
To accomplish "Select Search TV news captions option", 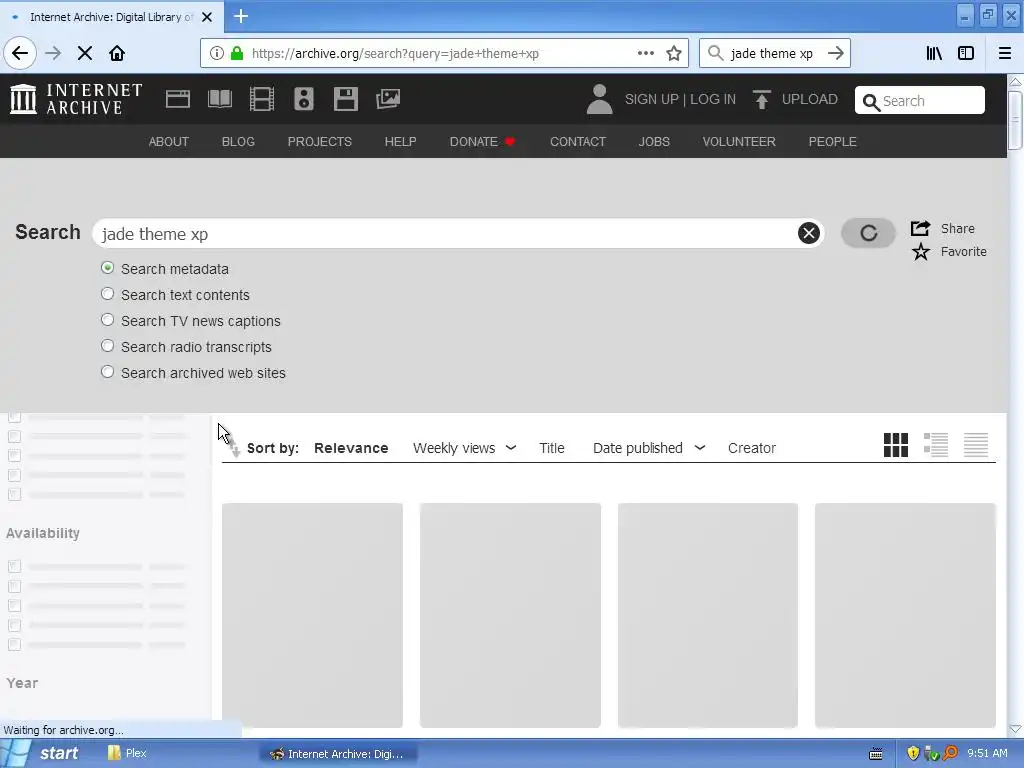I will [107, 320].
